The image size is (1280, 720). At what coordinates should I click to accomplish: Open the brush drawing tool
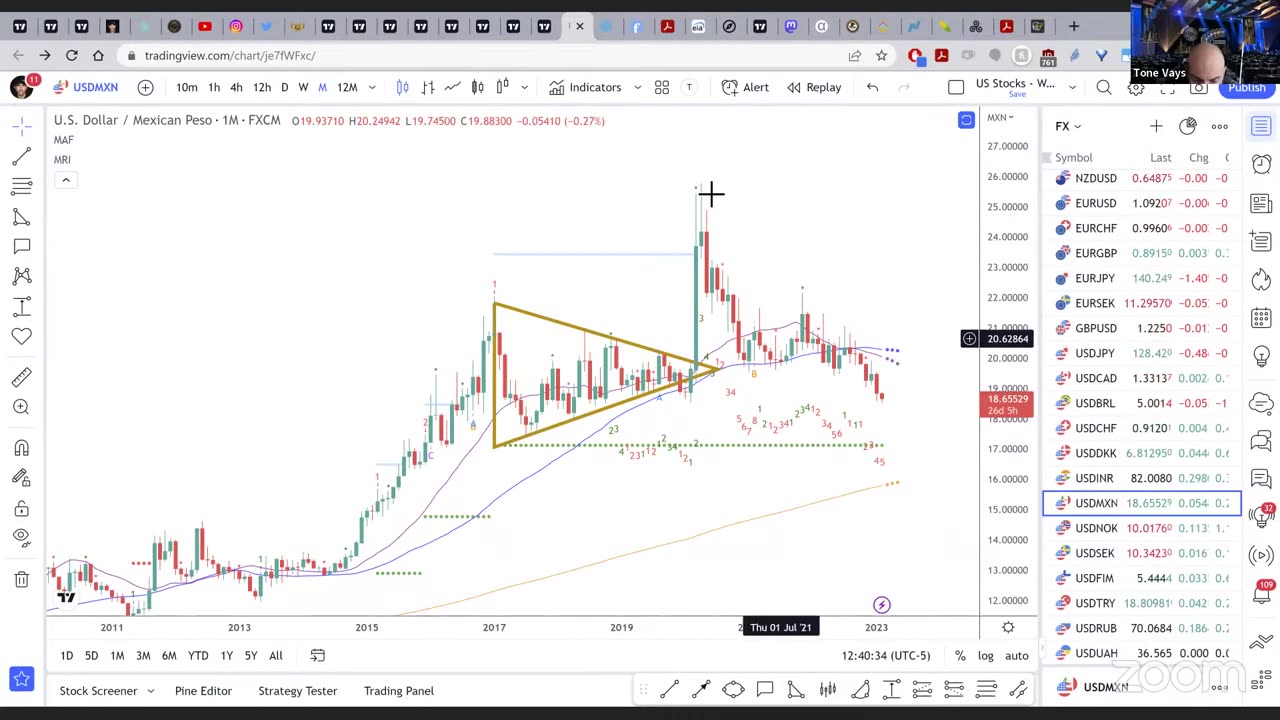tap(21, 216)
